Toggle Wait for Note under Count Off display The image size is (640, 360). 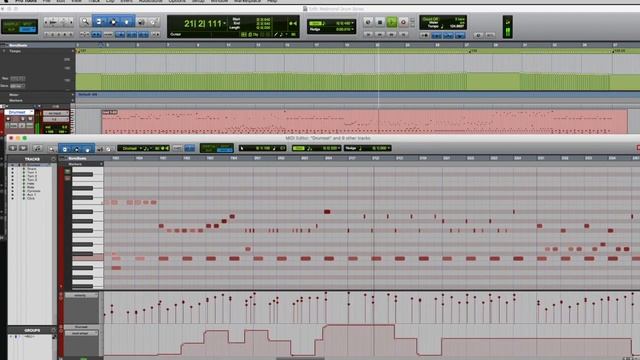coord(424,36)
